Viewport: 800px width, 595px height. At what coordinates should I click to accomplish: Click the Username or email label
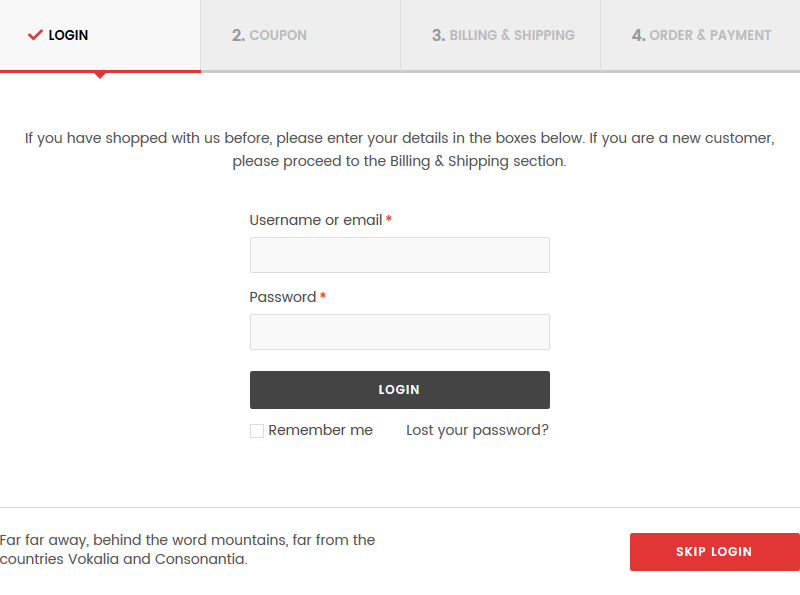point(316,220)
